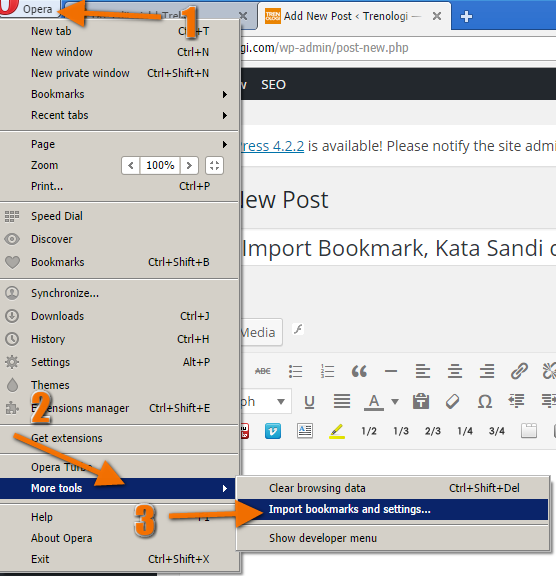The height and width of the screenshot is (576, 556).
Task: Expand the More tools submenu
Action: click(x=119, y=488)
